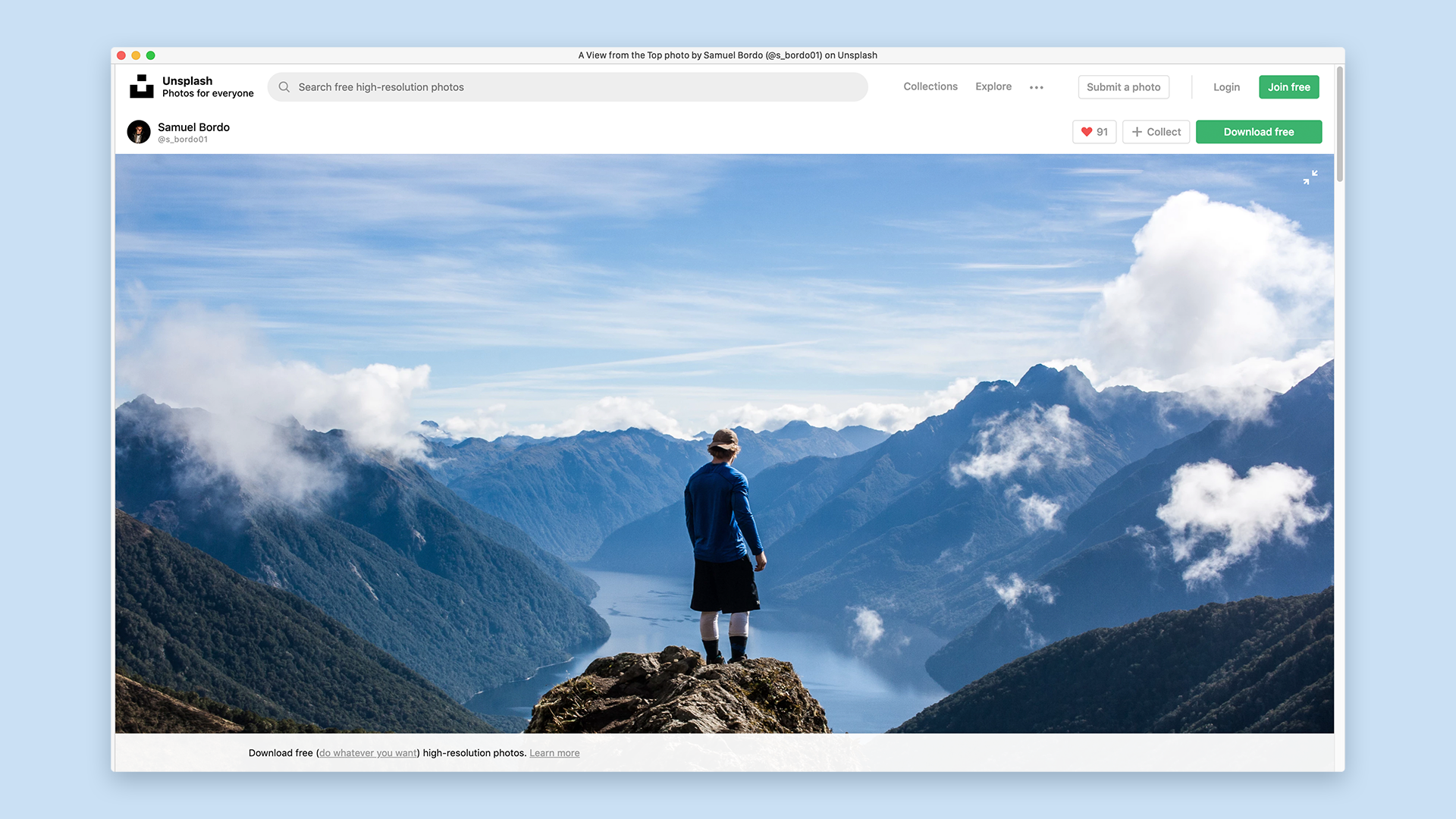Click the Collect dropdown option

coord(1155,131)
